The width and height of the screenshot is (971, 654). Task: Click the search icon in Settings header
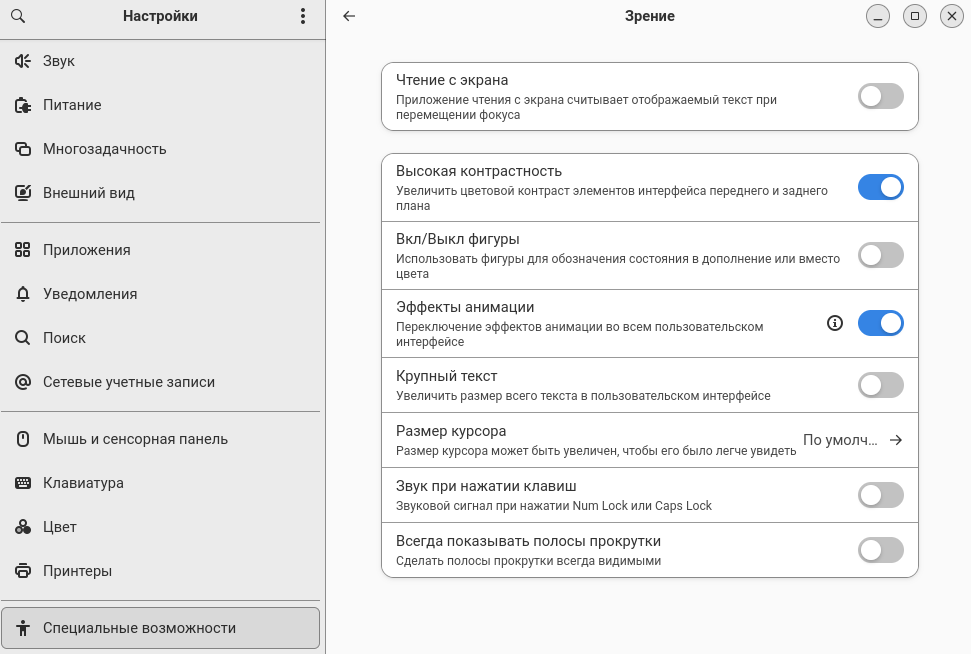(18, 16)
